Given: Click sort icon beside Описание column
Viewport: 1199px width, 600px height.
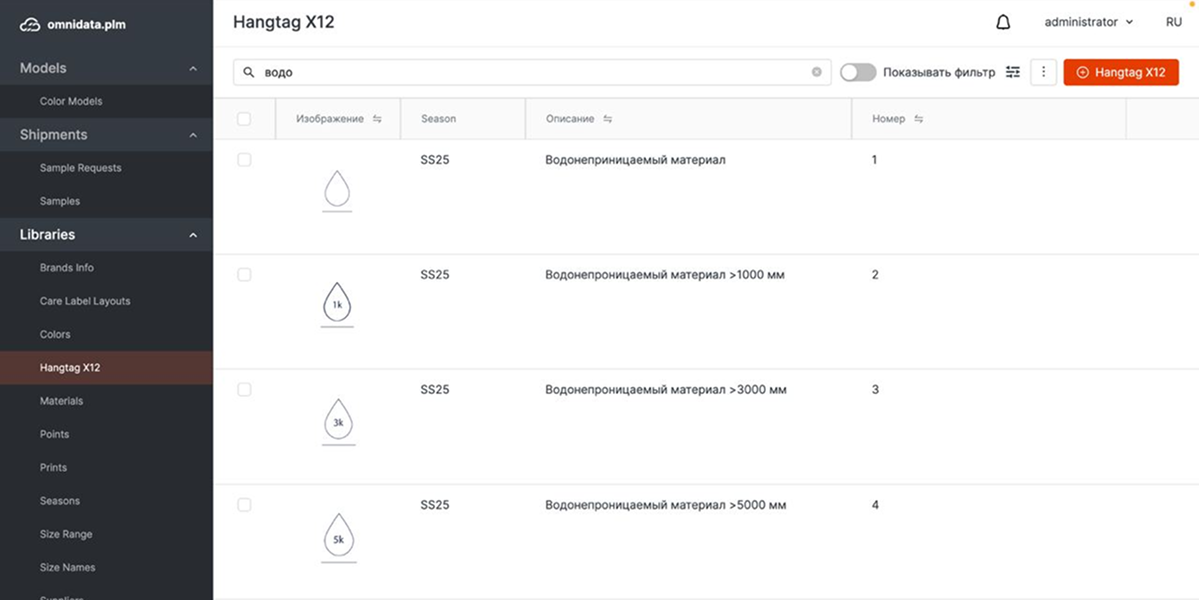Looking at the screenshot, I should click(607, 119).
